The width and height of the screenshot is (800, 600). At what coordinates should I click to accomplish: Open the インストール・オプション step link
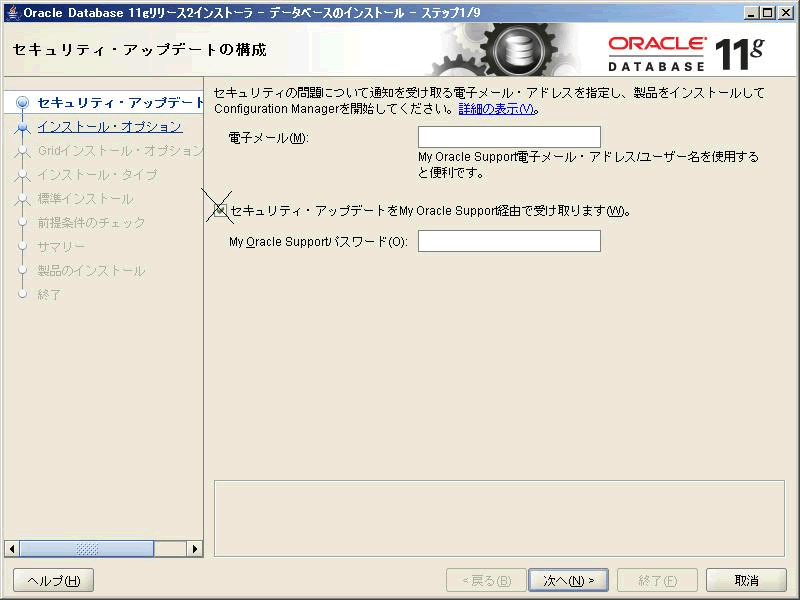(x=109, y=127)
